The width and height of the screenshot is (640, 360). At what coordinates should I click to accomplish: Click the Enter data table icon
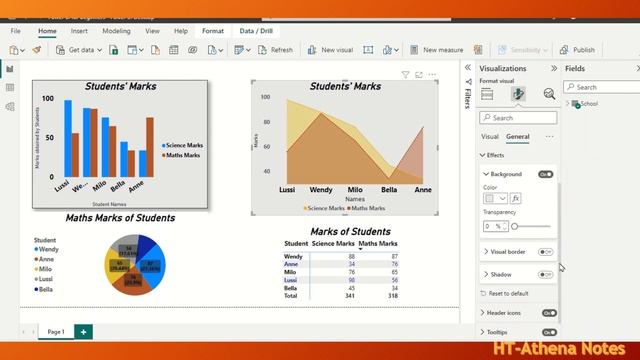[x=173, y=50]
